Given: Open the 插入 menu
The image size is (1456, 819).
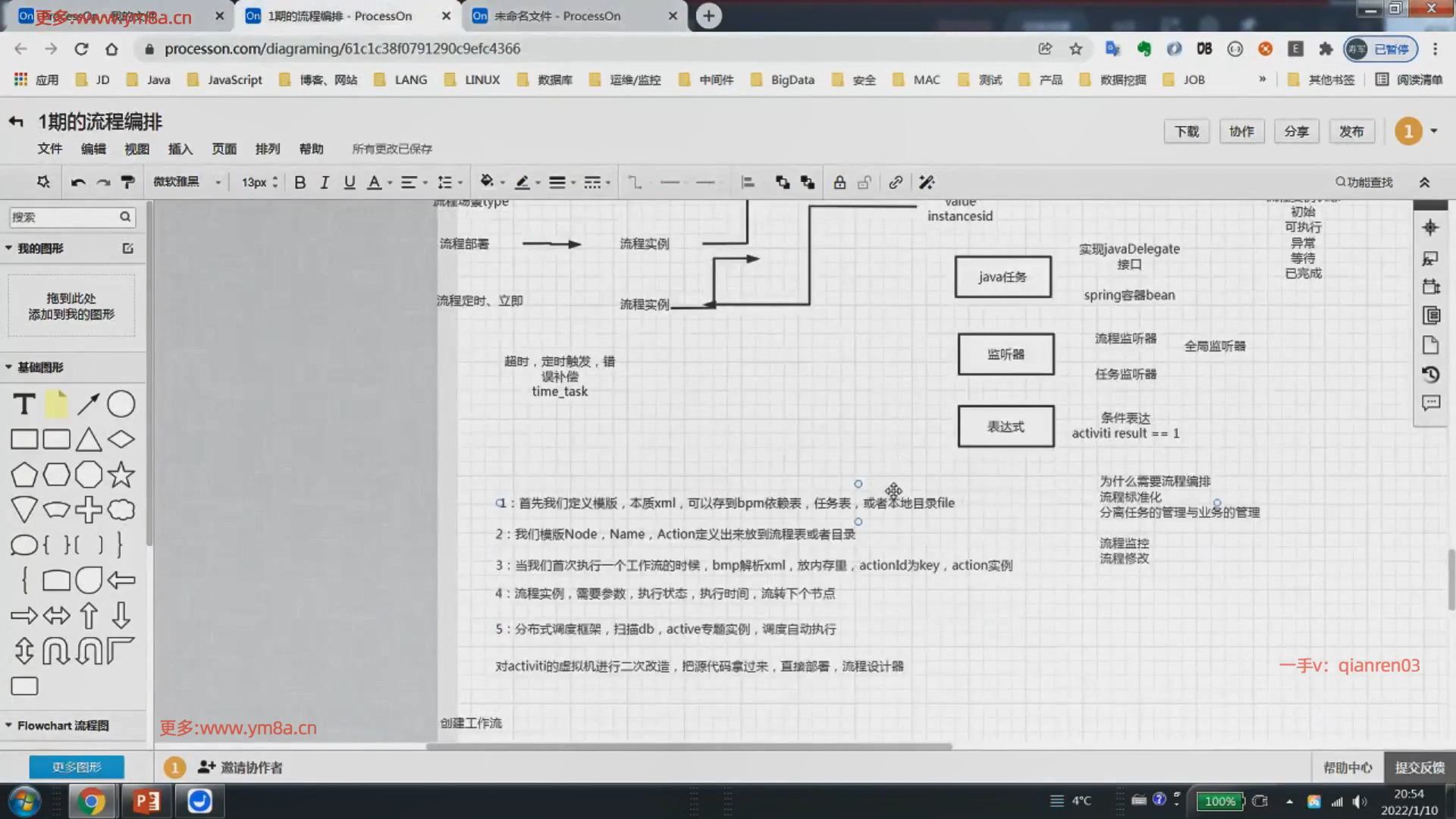Looking at the screenshot, I should click(180, 149).
